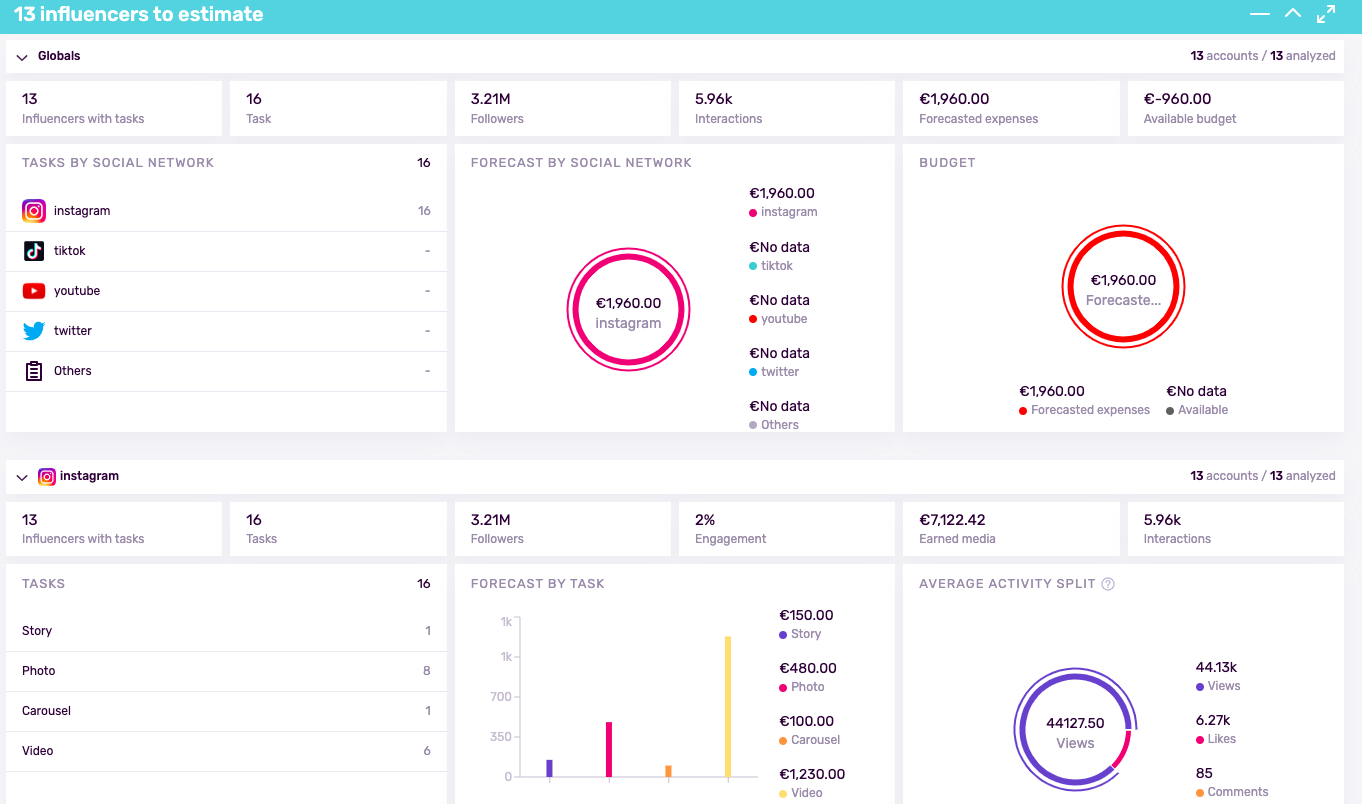Viewport: 1362px width, 804px height.
Task: Click the YouTube icon in tasks list
Action: pos(34,291)
